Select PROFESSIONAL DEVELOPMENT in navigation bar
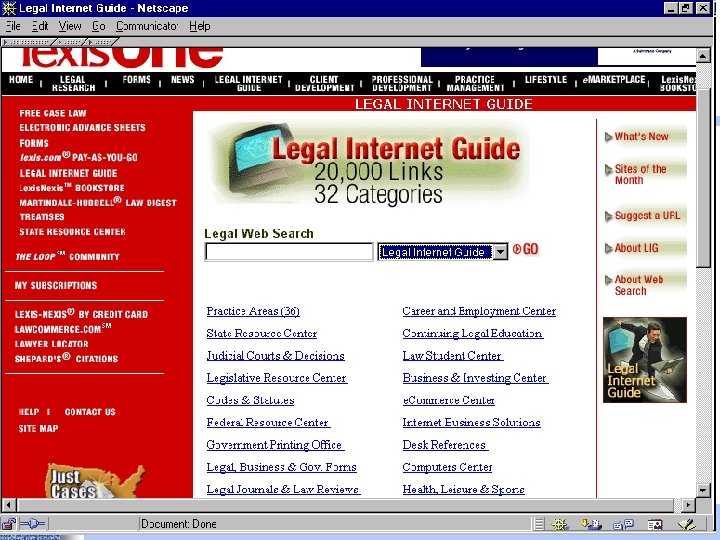This screenshot has width=720, height=540. click(402, 84)
